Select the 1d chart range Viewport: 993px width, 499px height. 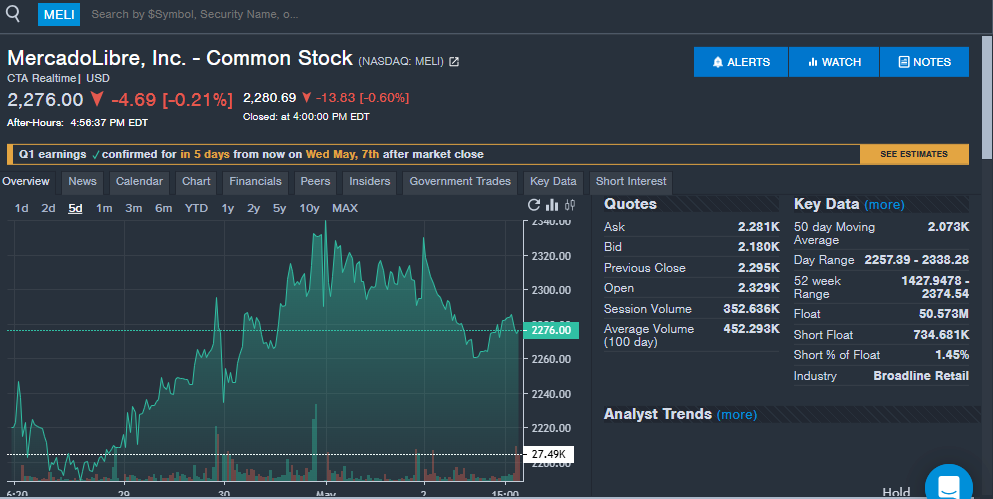(22, 208)
